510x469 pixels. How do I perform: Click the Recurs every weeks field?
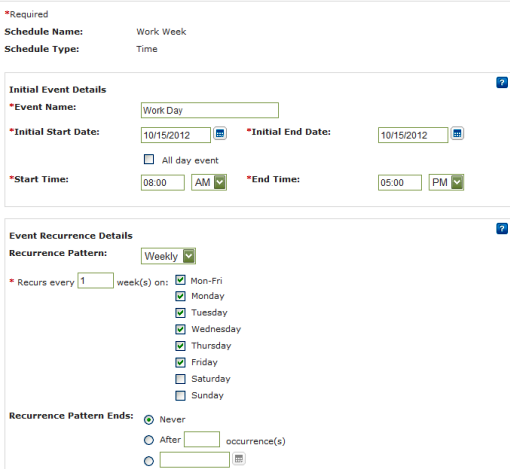pyautogui.click(x=96, y=280)
